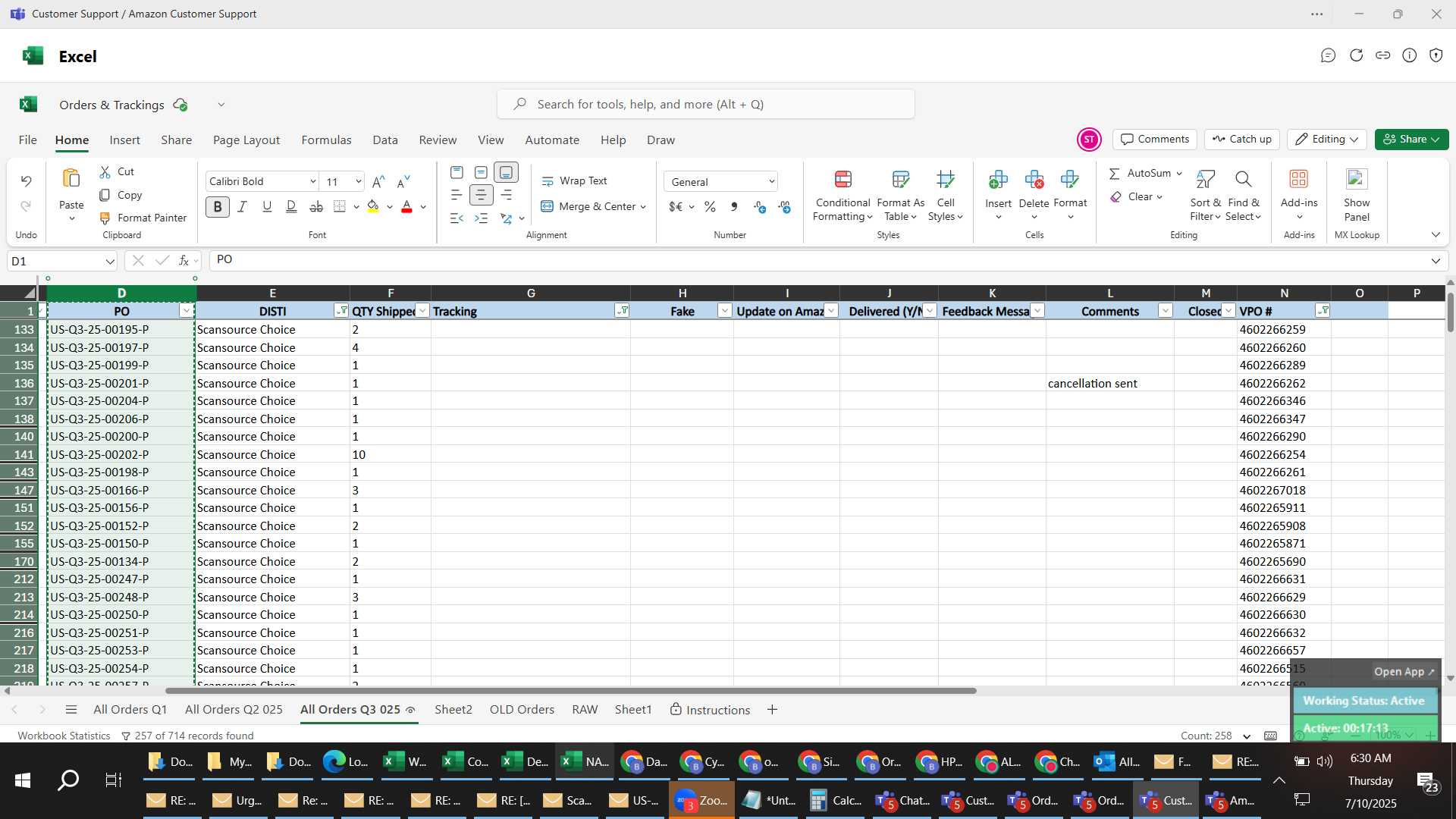Toggle Middle Align button
1456x819 pixels.
[481, 173]
